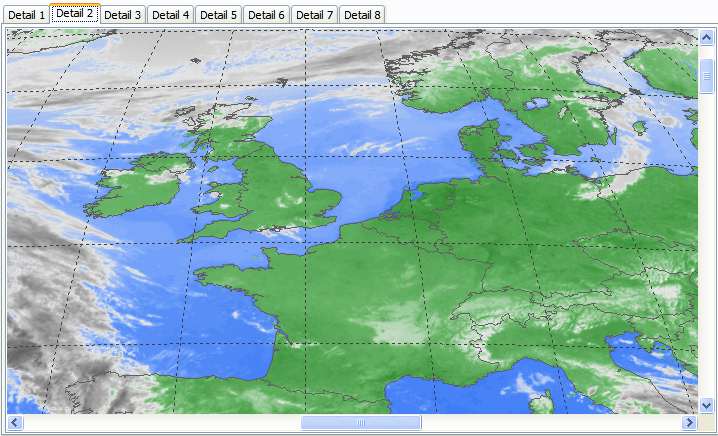
Task: Switch to the Detail 1 tab
Action: click(27, 15)
